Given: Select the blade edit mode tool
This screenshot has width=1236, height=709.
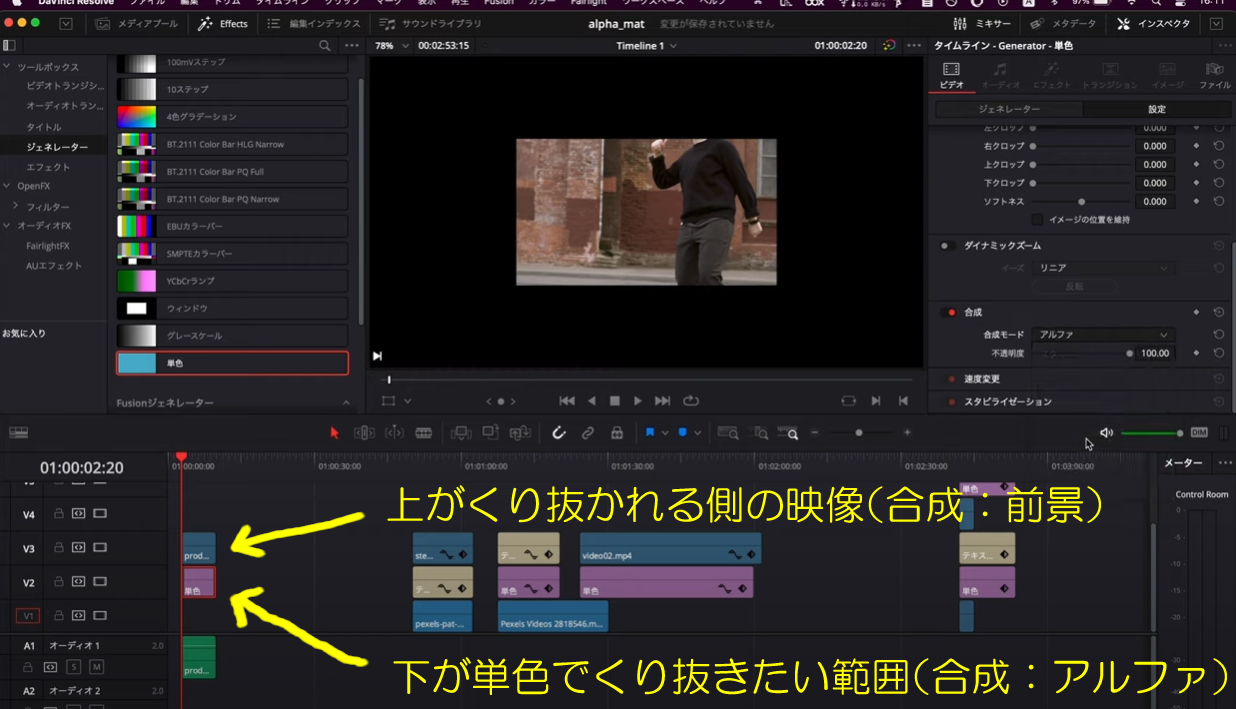Looking at the screenshot, I should (423, 433).
